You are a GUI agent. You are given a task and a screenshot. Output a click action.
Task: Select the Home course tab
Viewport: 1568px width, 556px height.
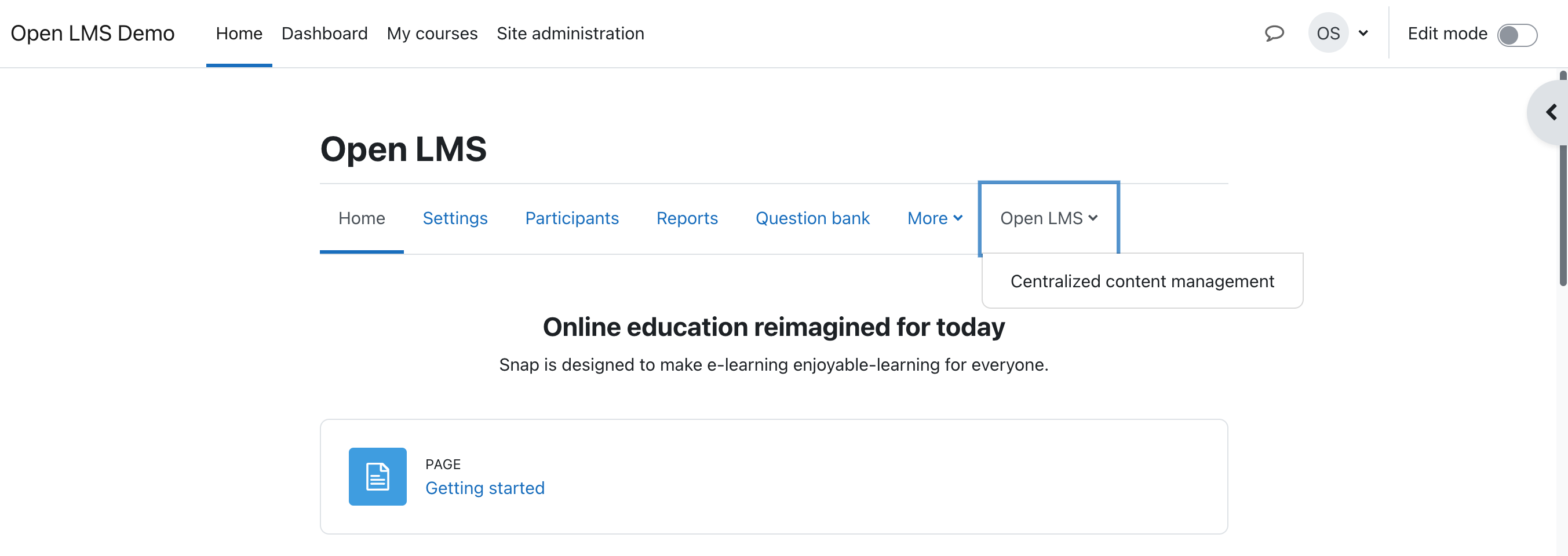pos(362,218)
